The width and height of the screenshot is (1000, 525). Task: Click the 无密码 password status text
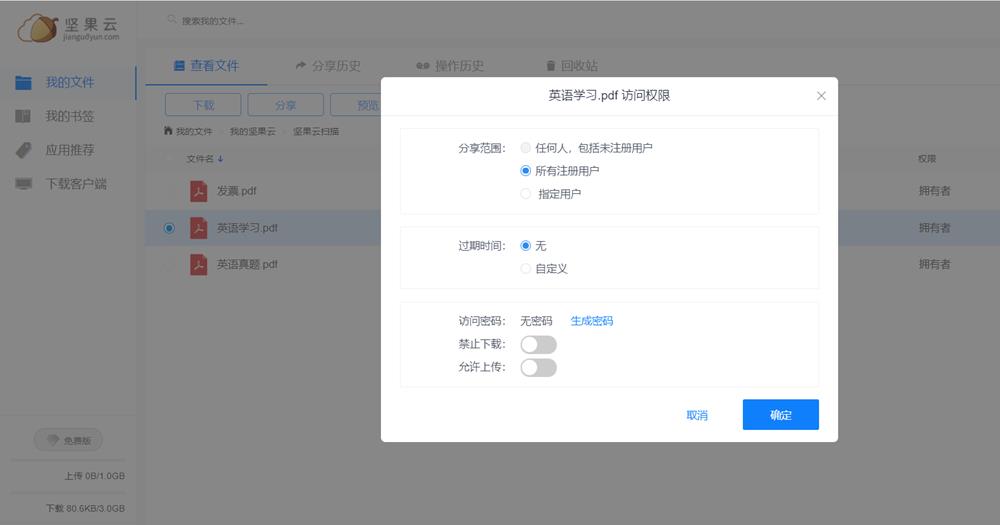(x=536, y=321)
